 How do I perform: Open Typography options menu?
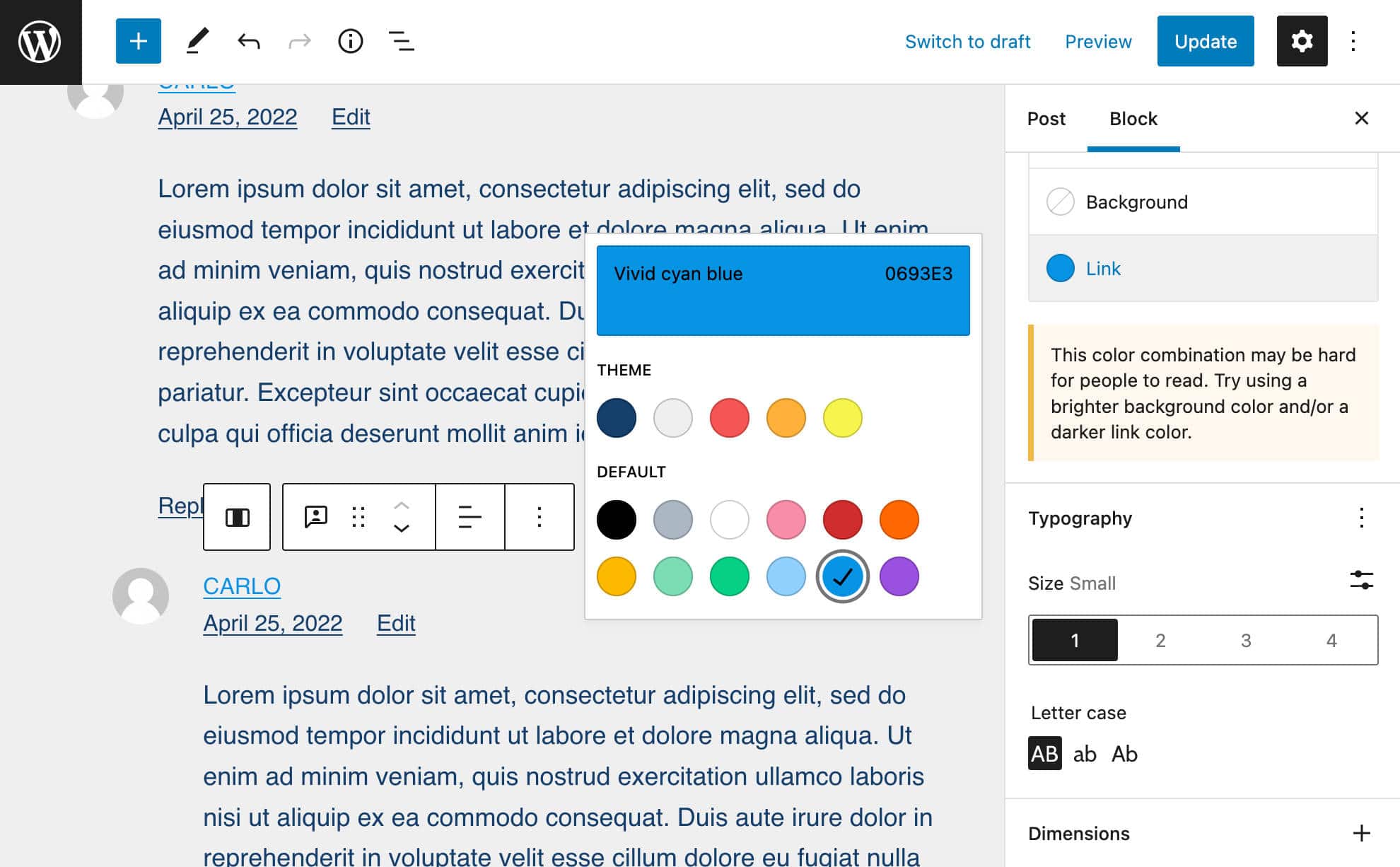coord(1362,518)
